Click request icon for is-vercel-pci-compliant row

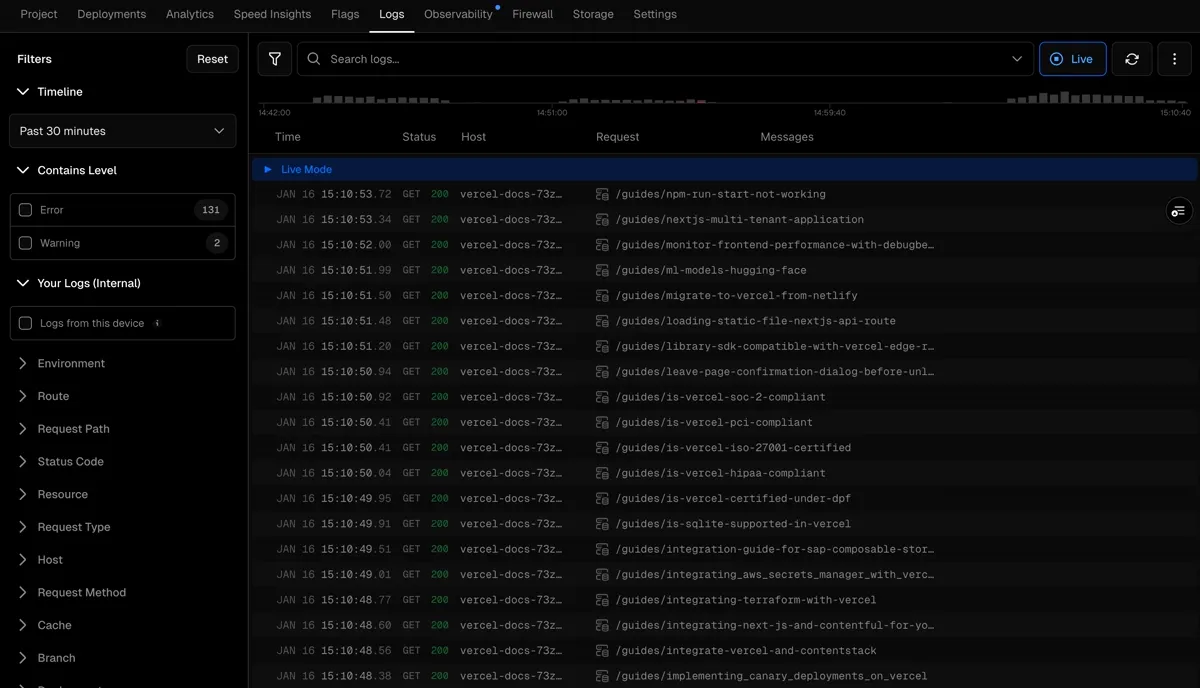(x=602, y=422)
